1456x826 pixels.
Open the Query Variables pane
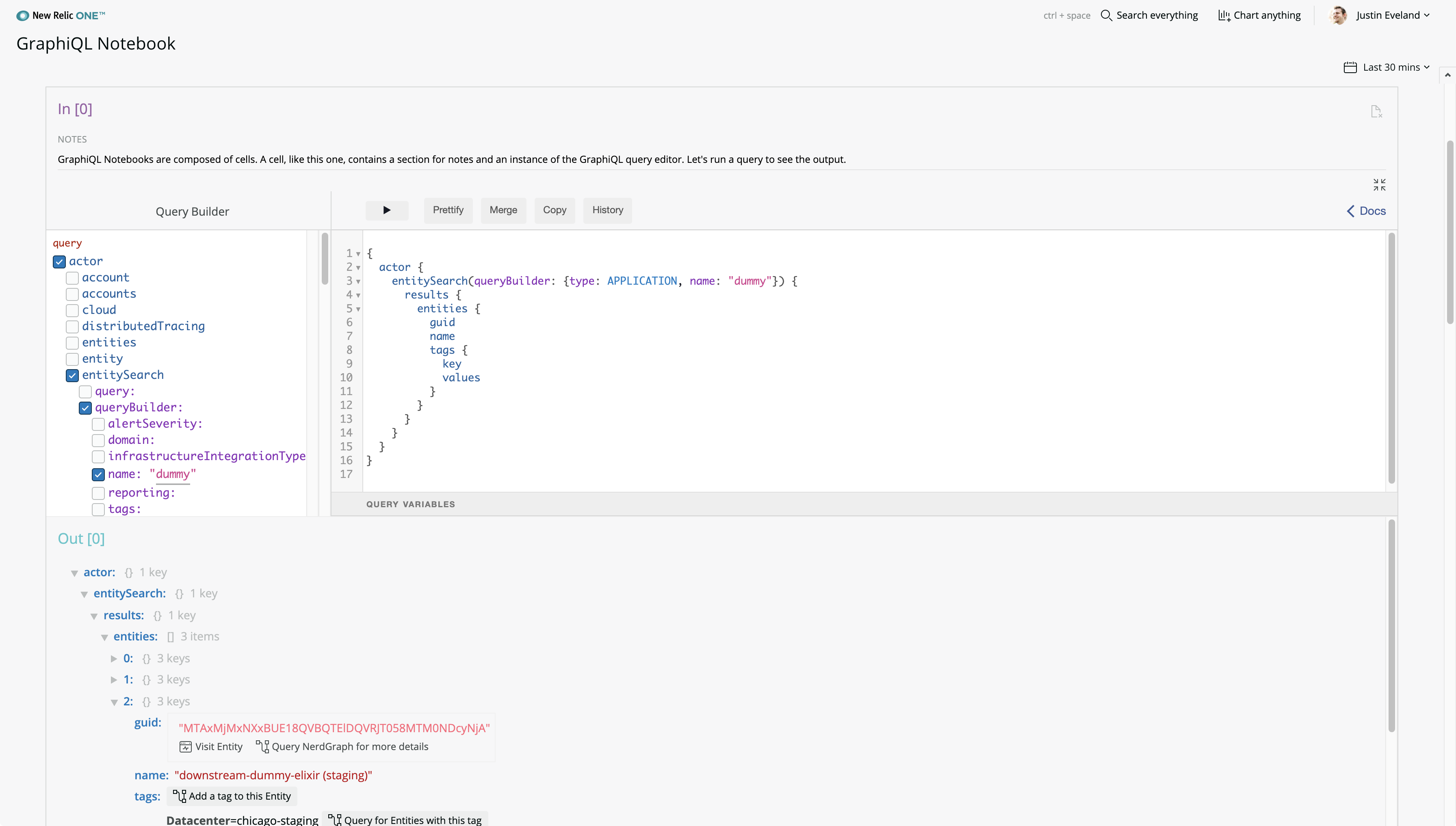click(x=410, y=504)
